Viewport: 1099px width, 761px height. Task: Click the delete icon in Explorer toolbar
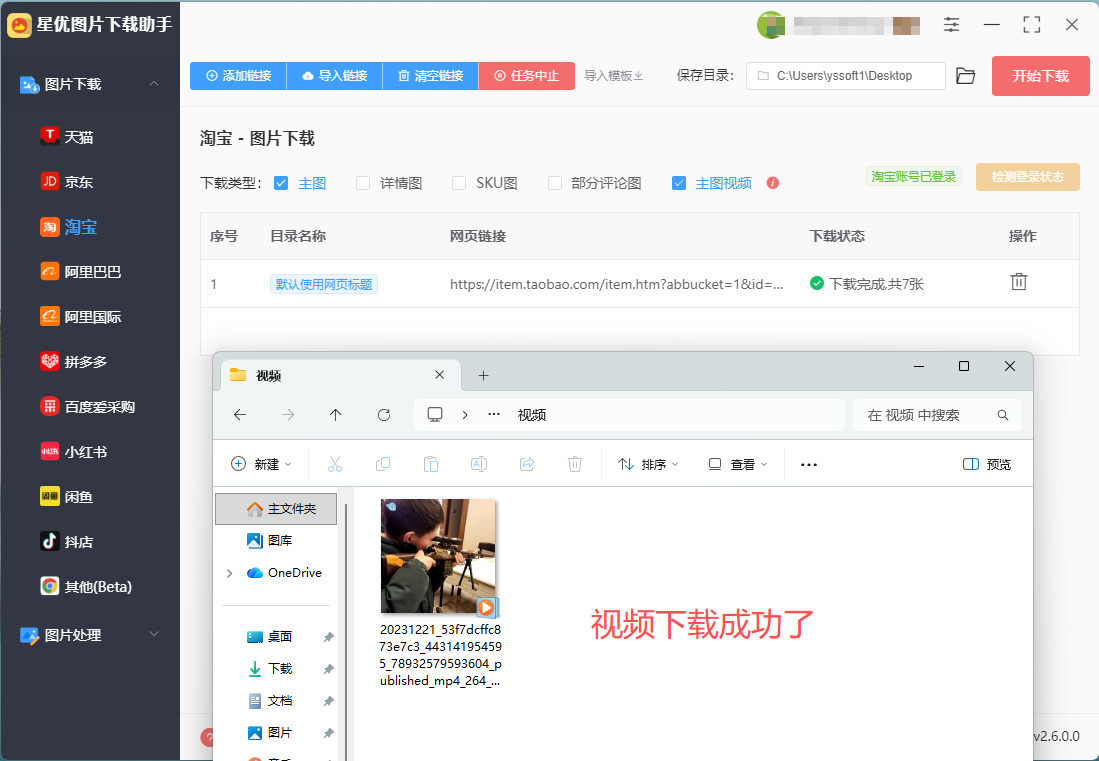(x=575, y=464)
